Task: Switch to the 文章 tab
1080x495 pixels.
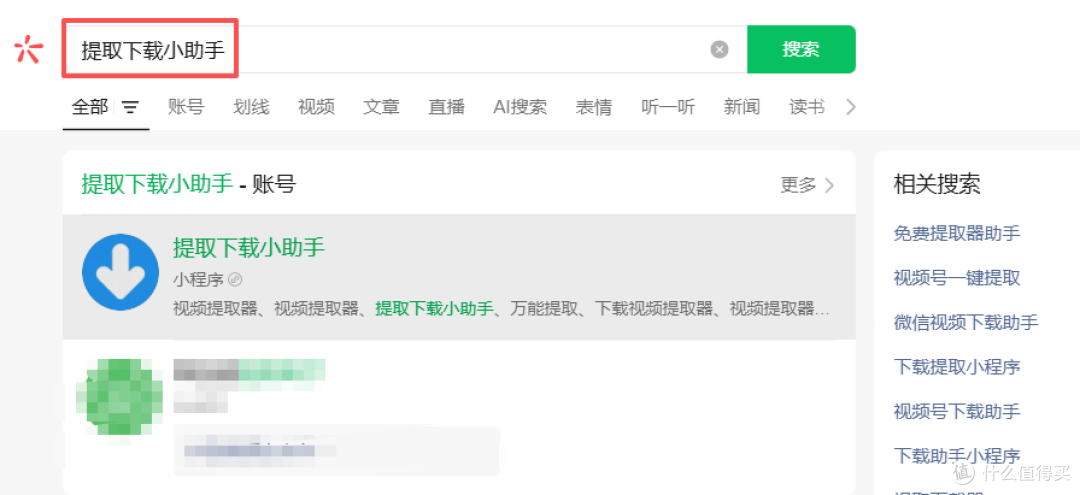Action: pyautogui.click(x=382, y=107)
